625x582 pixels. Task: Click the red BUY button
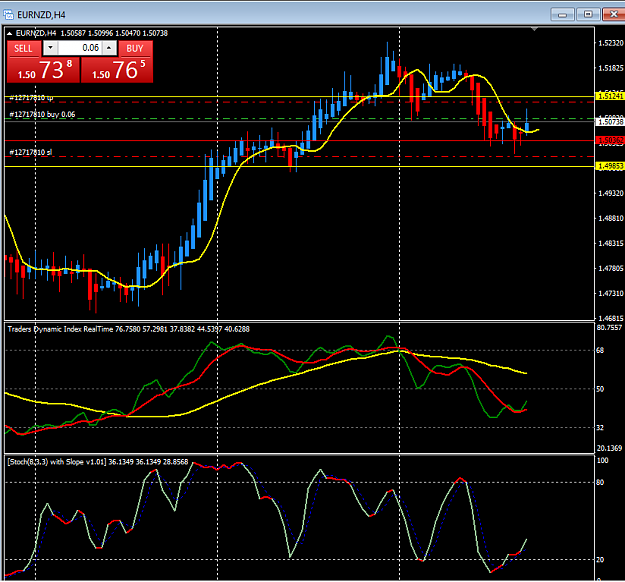point(135,49)
